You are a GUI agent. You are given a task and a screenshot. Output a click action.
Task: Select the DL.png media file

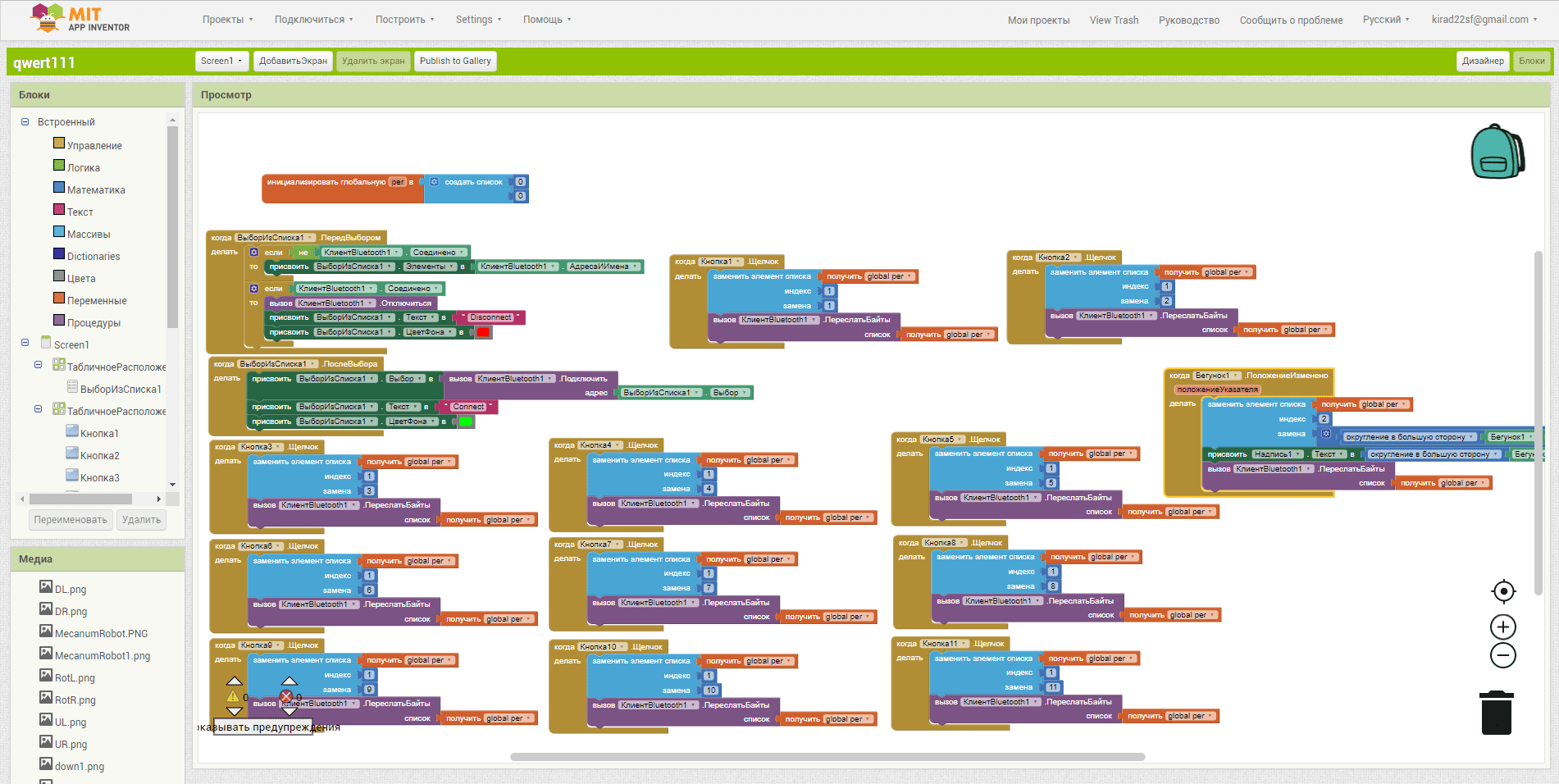pyautogui.click(x=71, y=589)
